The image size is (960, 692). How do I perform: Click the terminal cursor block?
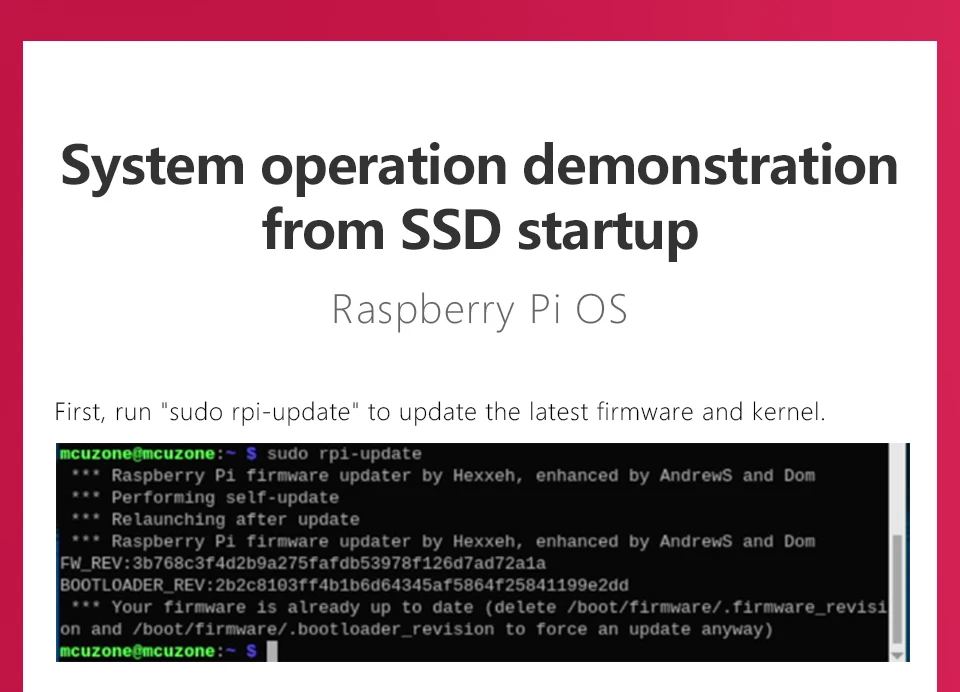coord(271,652)
